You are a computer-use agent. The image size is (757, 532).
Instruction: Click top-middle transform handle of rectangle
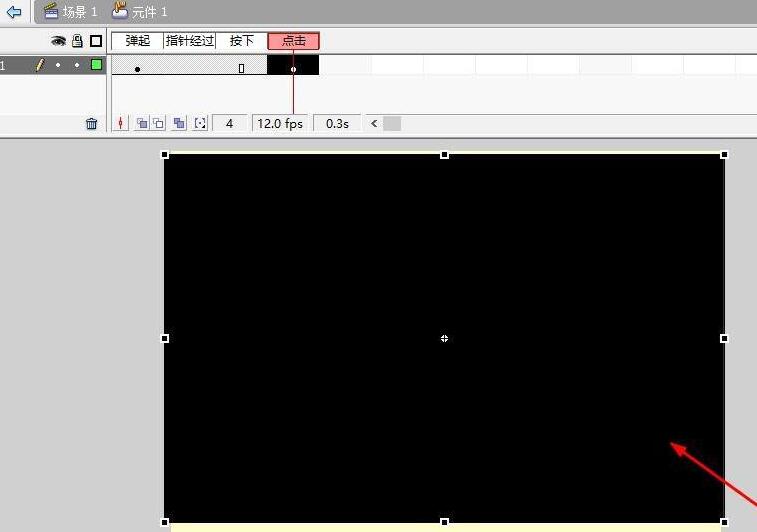(x=444, y=155)
